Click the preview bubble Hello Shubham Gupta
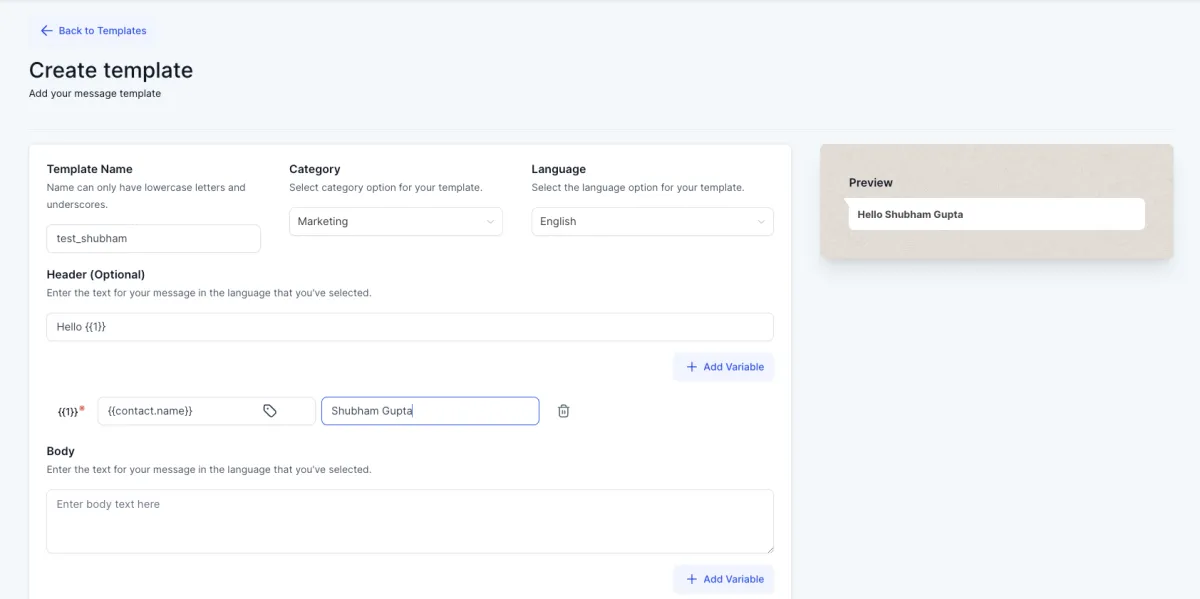This screenshot has height=599, width=1200. [x=996, y=214]
